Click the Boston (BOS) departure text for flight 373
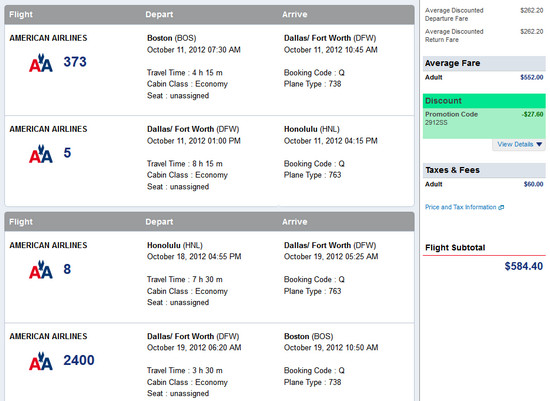550x401 pixels. point(172,38)
